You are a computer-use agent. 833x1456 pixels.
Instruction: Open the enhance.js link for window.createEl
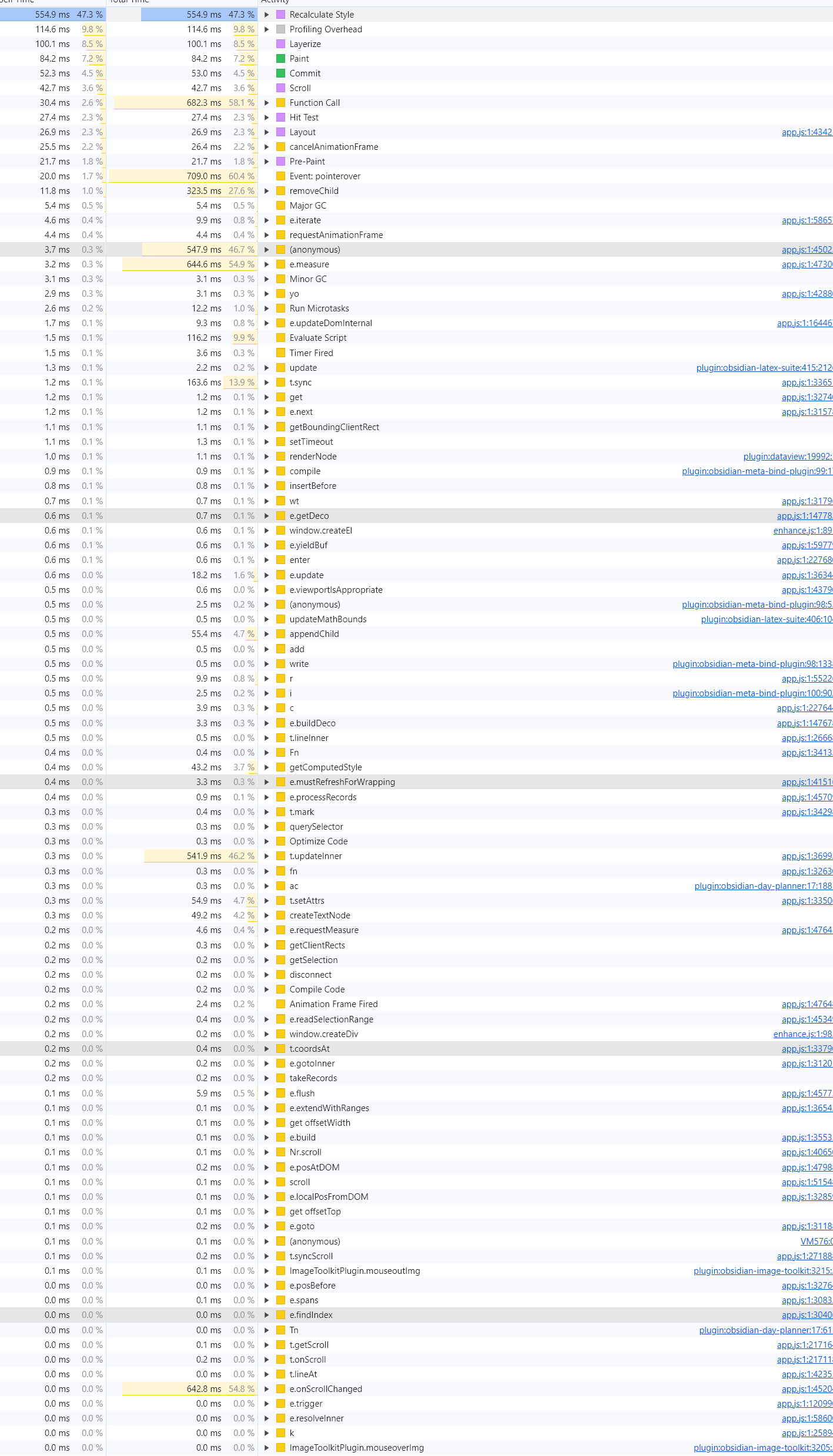(x=802, y=531)
